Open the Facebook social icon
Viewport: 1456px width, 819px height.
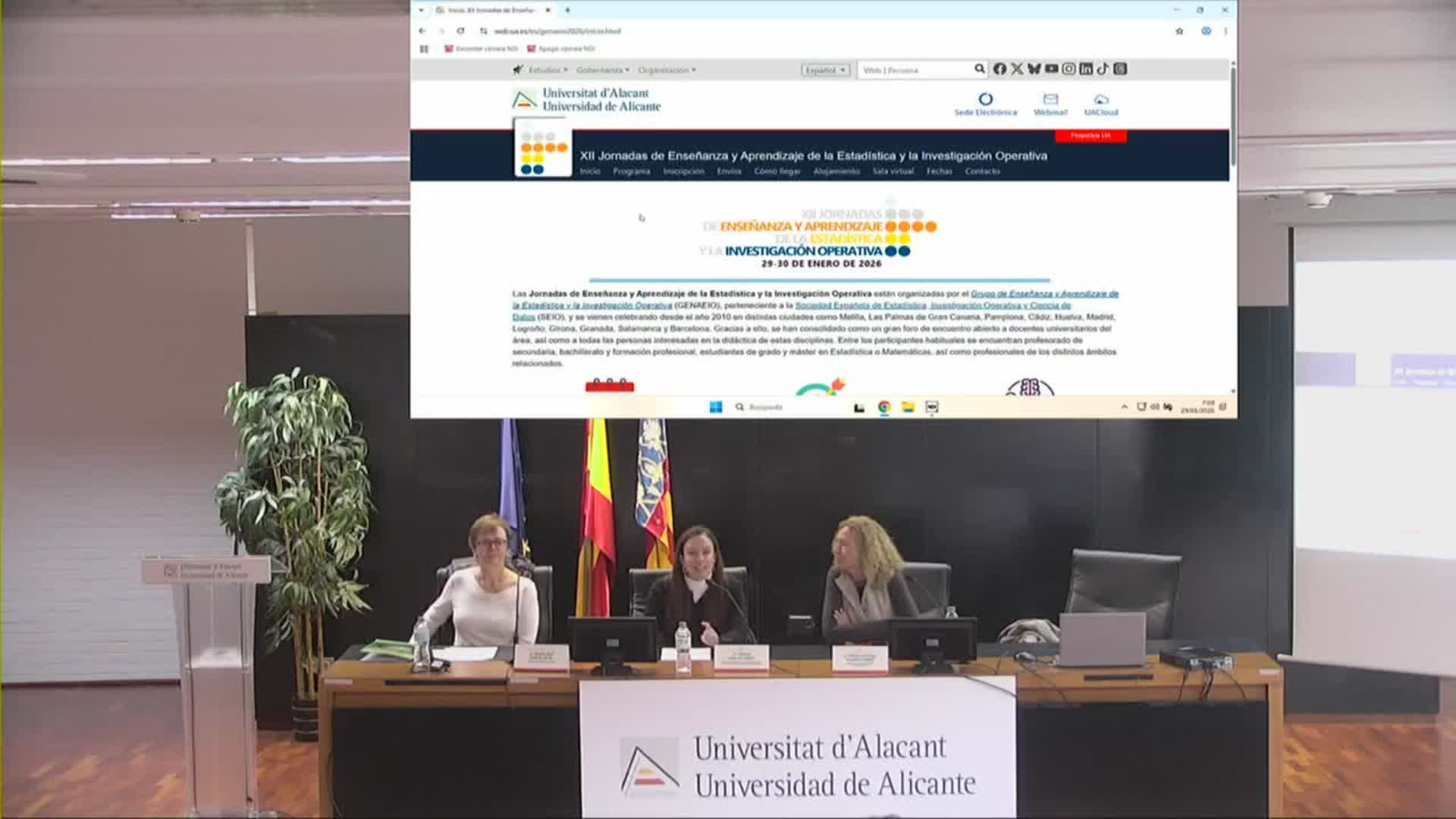click(999, 69)
